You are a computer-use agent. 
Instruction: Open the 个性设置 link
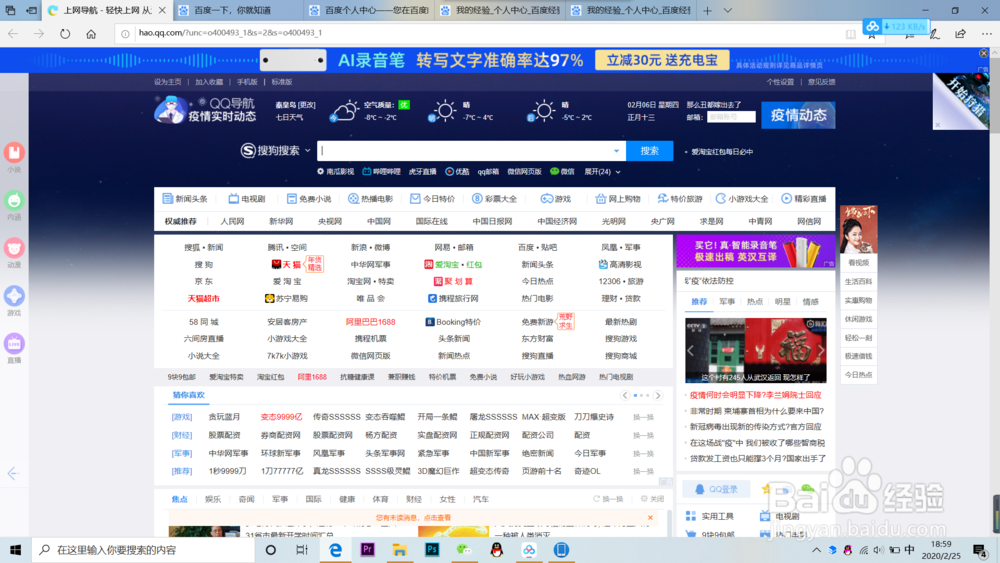[780, 82]
